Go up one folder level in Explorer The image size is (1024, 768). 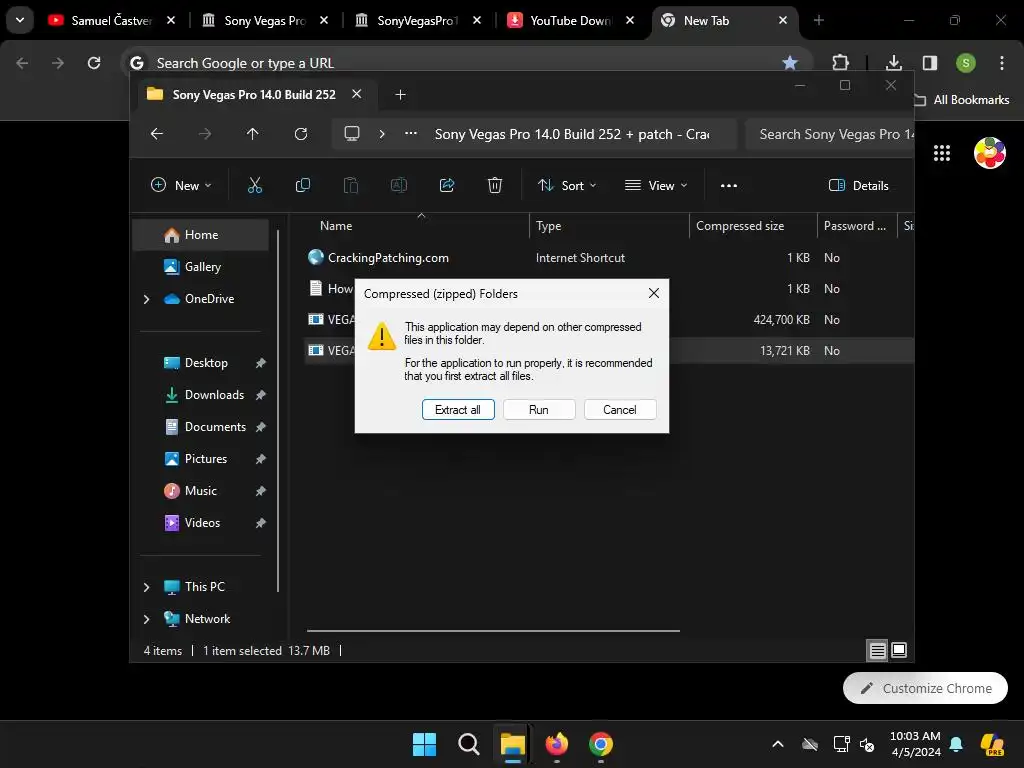[253, 134]
